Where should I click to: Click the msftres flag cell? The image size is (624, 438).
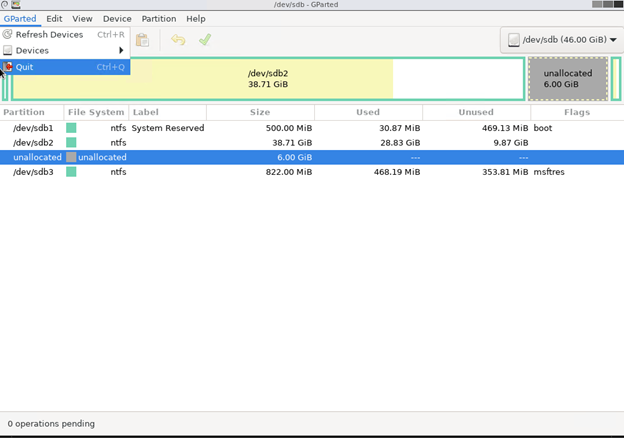pyautogui.click(x=549, y=172)
